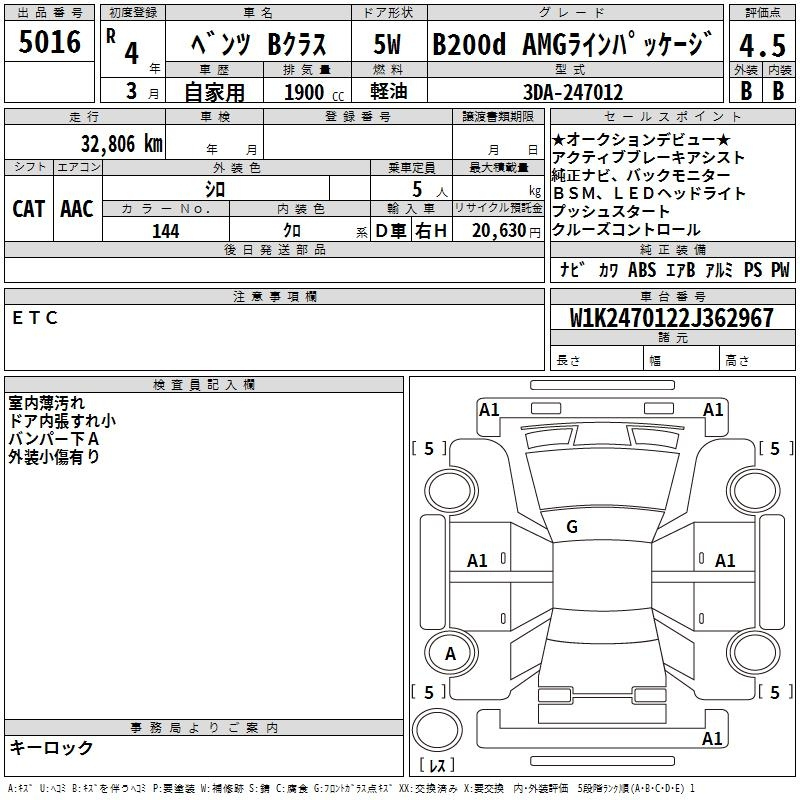Select the キーロック office notice text
The width and height of the screenshot is (800, 800).
pyautogui.click(x=51, y=748)
